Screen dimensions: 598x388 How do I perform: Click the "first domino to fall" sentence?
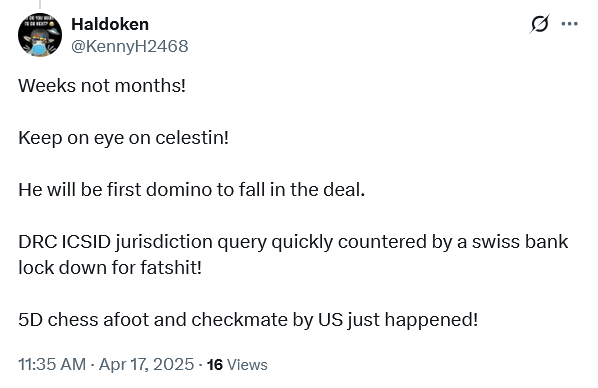(191, 190)
